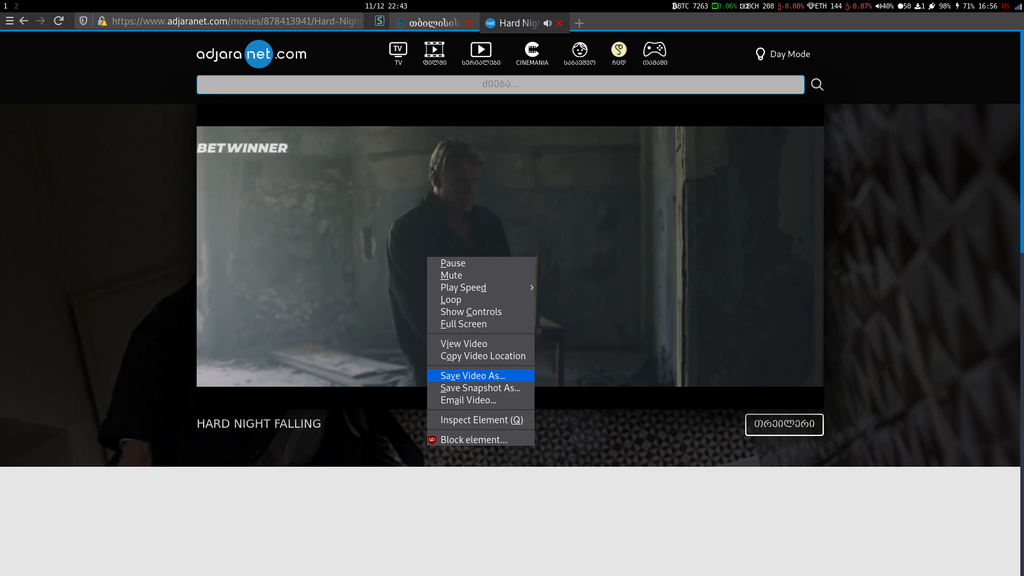Click the 16:56 clock in status bar
Screen dimensions: 1024x576
pos(988,6)
